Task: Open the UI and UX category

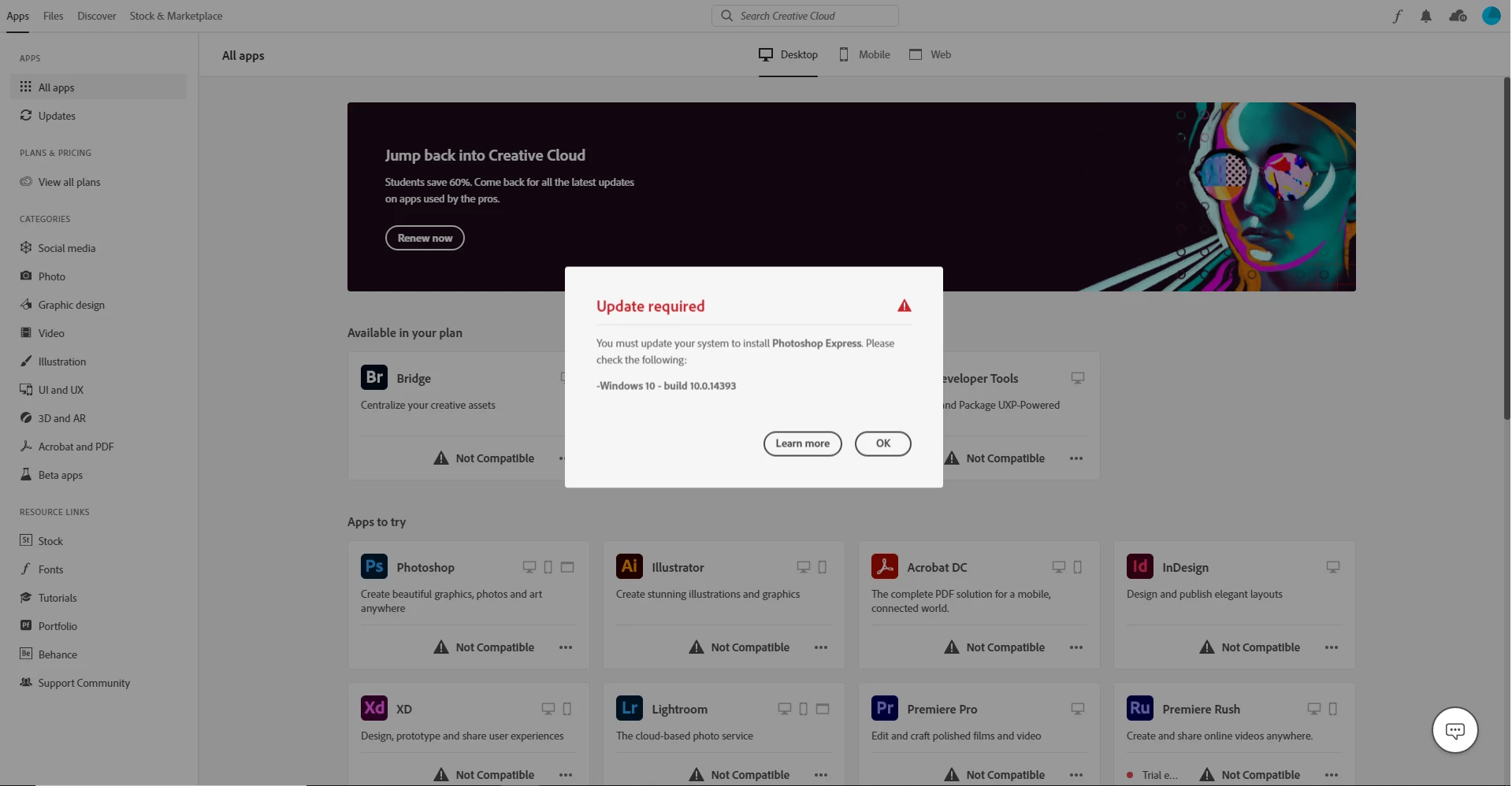Action: pyautogui.click(x=98, y=390)
